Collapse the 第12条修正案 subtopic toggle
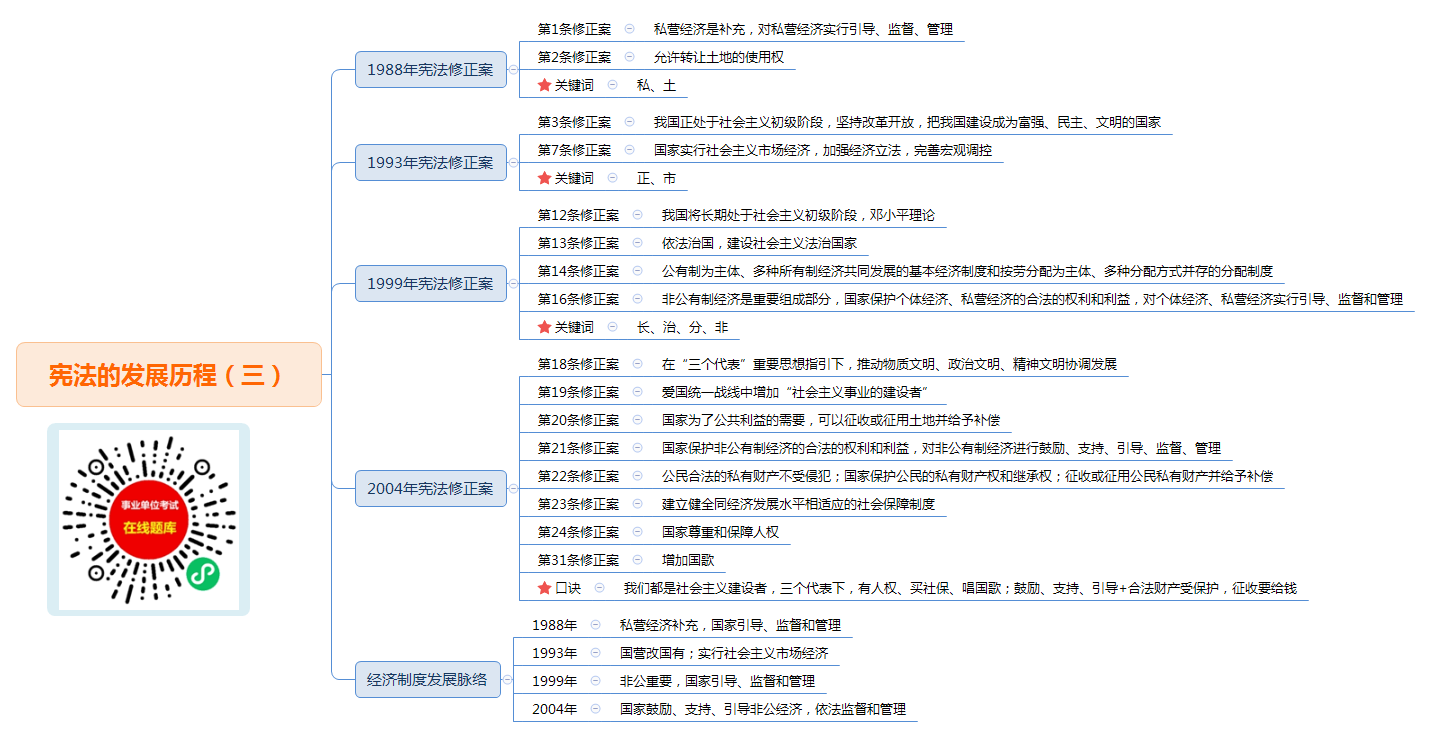The image size is (1431, 737). coord(637,215)
